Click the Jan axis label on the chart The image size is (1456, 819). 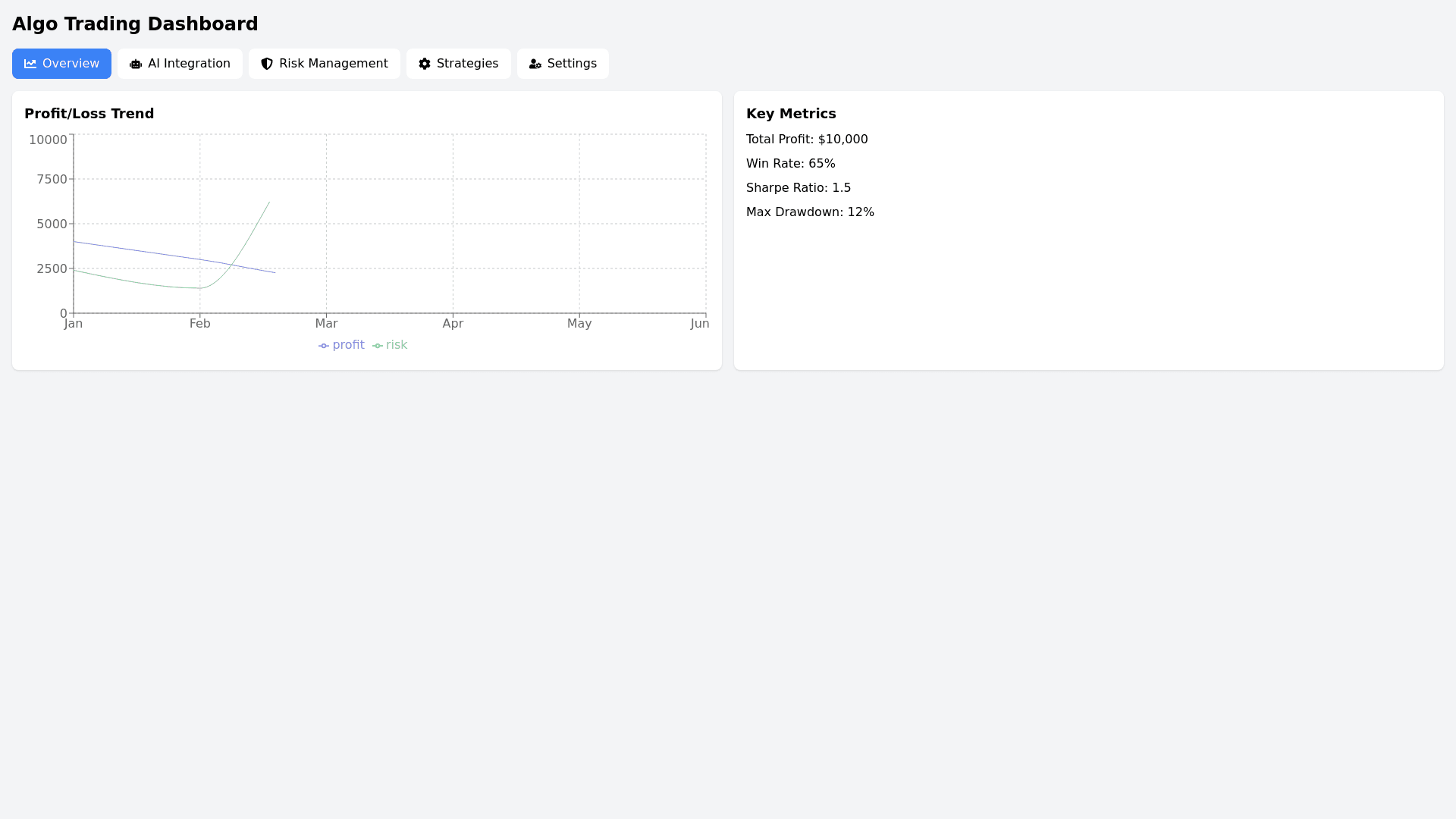pyautogui.click(x=73, y=323)
